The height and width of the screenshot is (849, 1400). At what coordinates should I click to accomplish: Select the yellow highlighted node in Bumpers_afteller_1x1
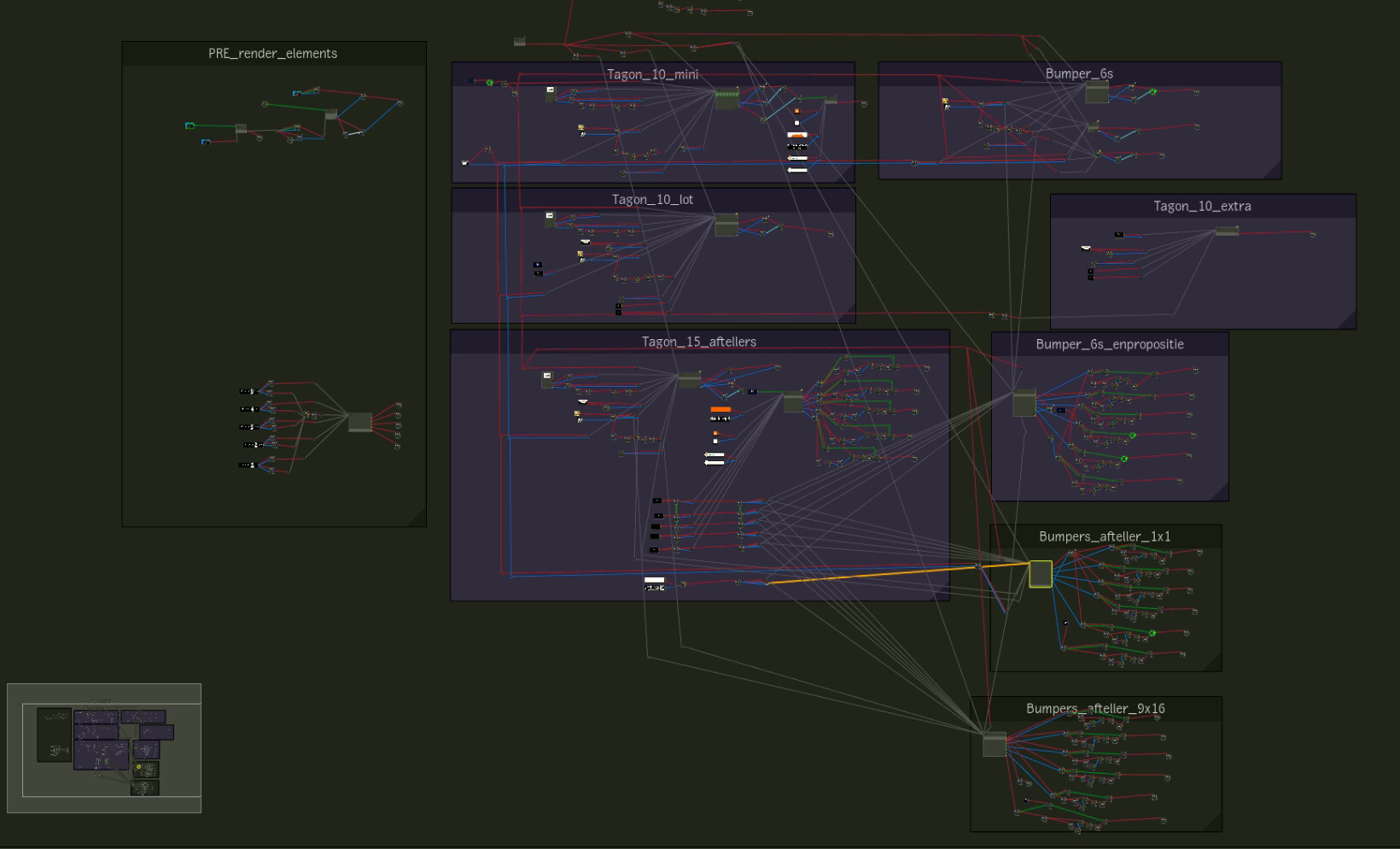click(x=1040, y=574)
